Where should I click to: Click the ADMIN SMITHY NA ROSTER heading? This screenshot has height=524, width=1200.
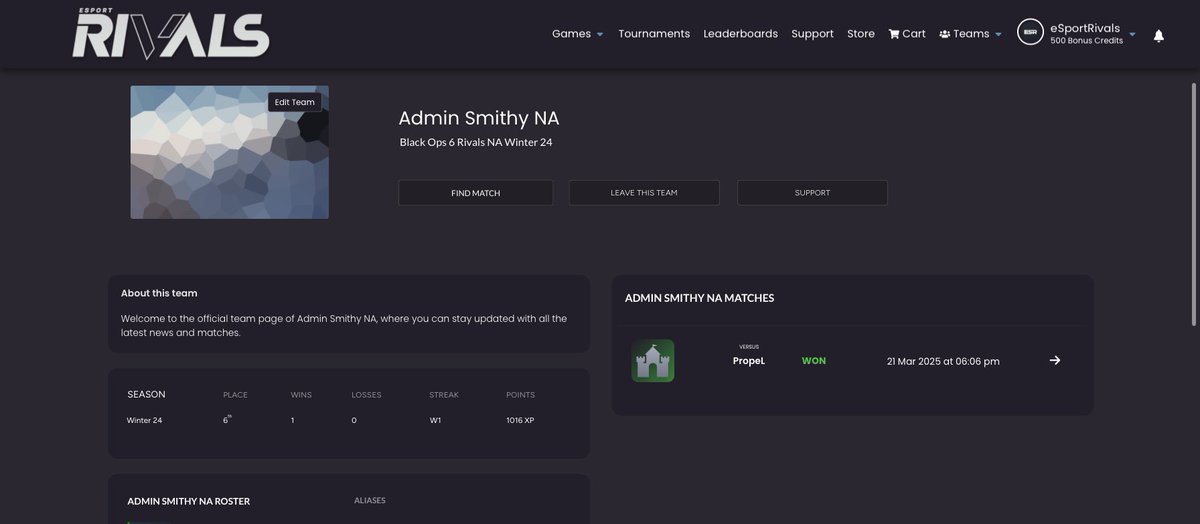(189, 501)
